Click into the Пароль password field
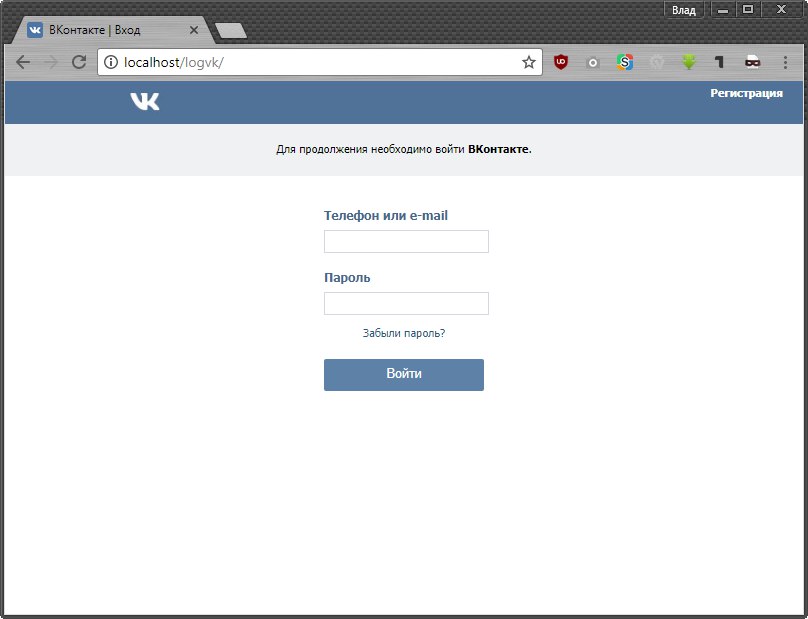 click(406, 303)
